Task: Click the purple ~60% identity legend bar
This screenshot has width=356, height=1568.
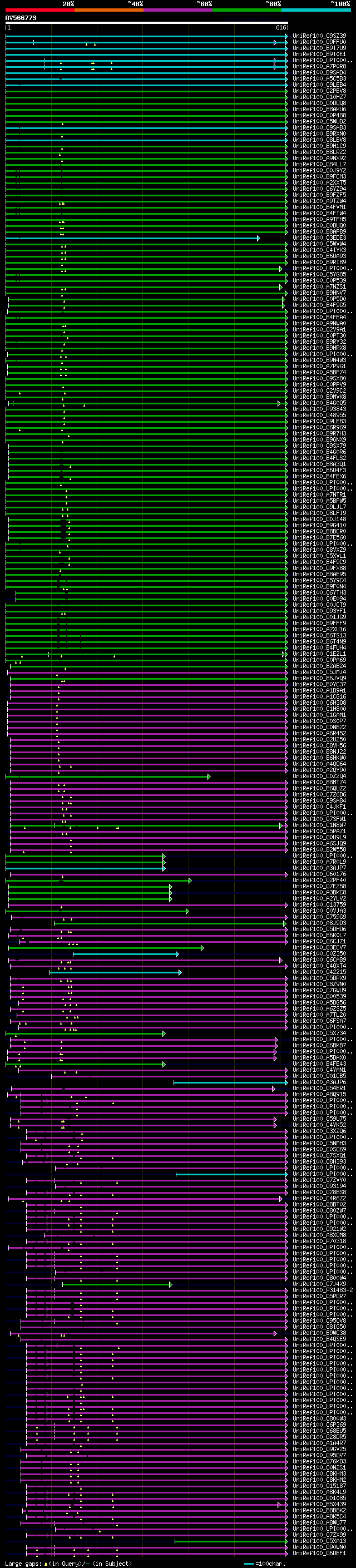Action: point(177,10)
